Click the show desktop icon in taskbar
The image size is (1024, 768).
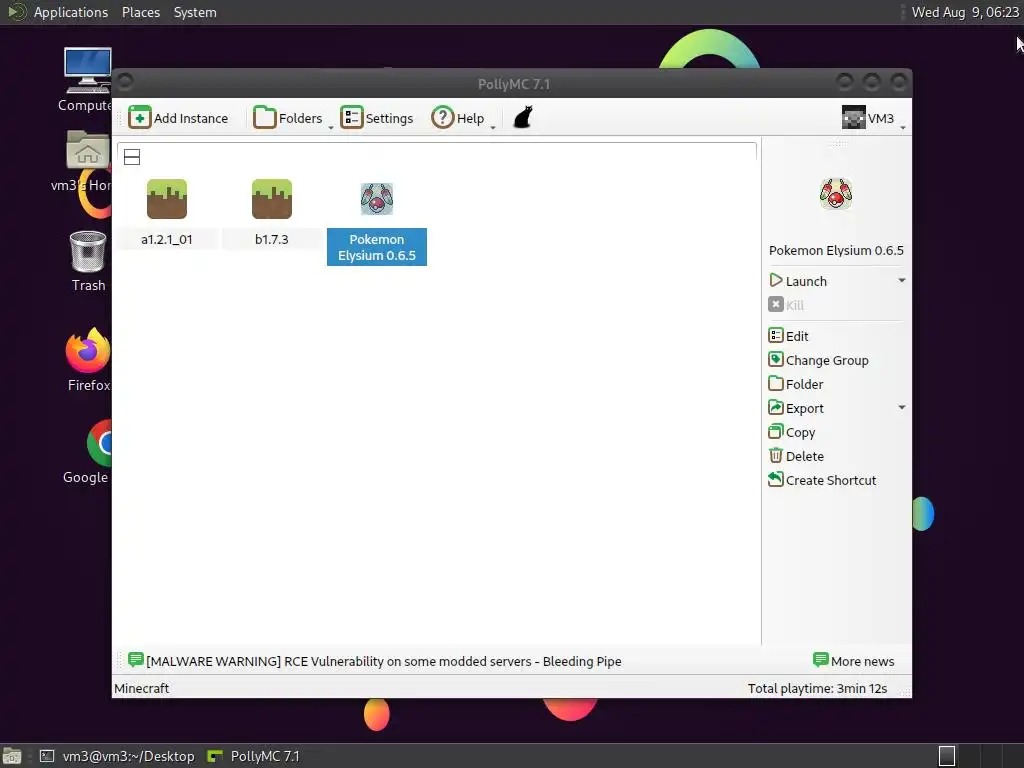(x=12, y=756)
